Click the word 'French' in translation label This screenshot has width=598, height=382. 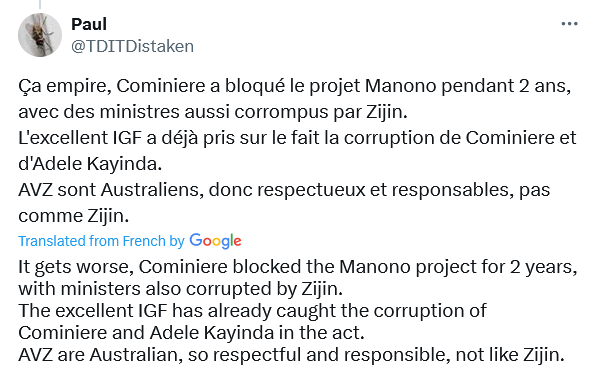click(x=144, y=241)
